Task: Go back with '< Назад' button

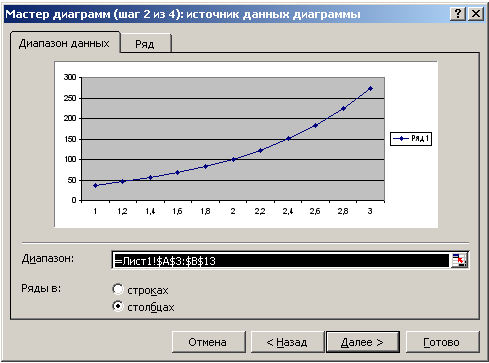Action: [287, 342]
